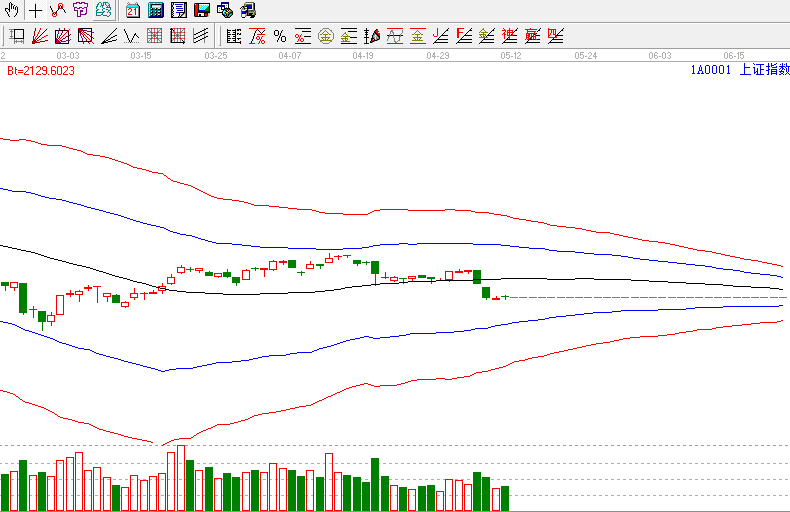Open the calendar icon showing 21
The image size is (790, 512).
pos(133,11)
